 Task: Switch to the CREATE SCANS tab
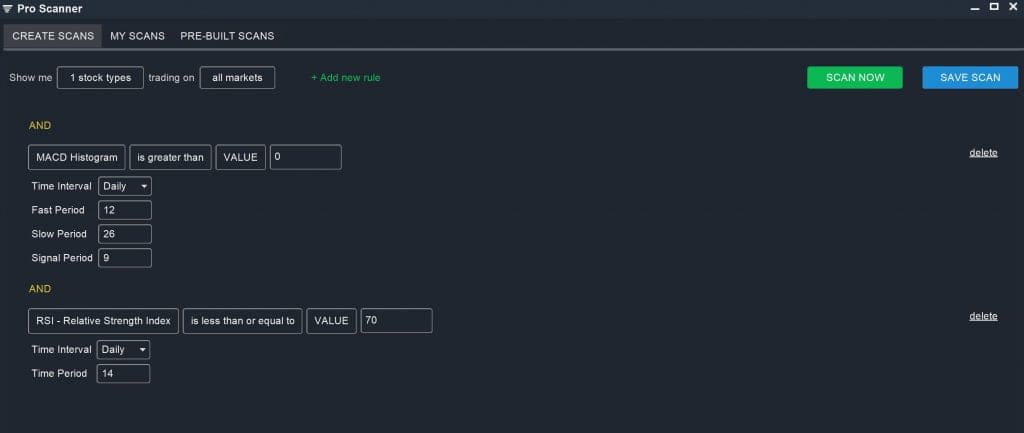pos(53,36)
